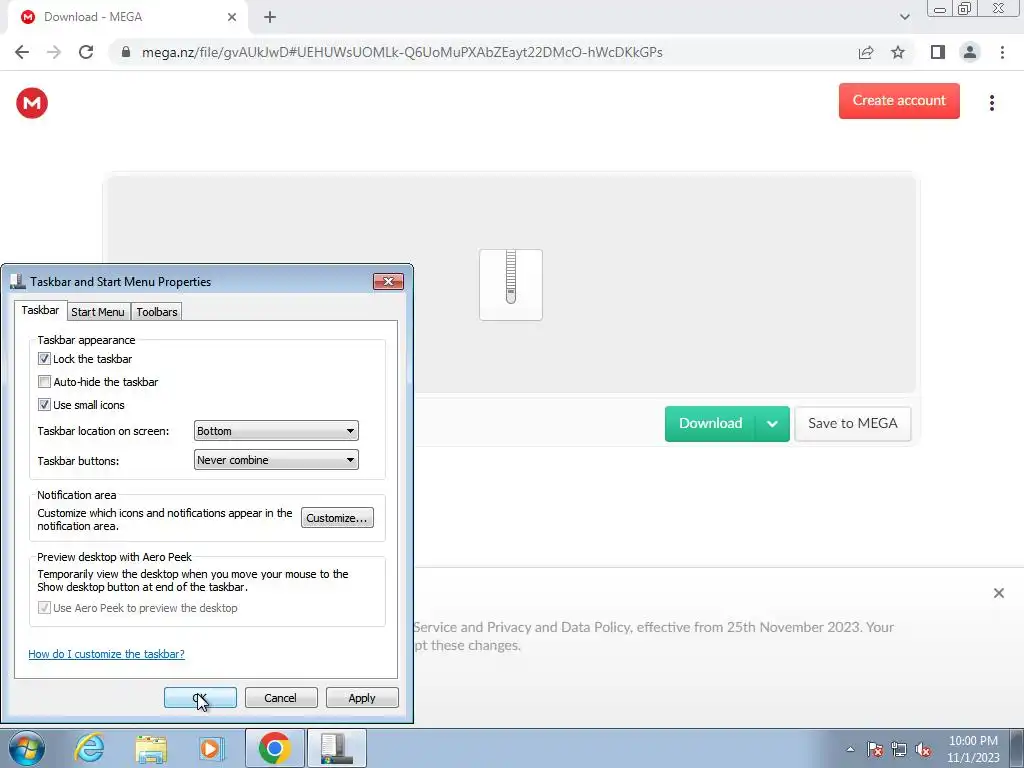Reload the MEGA download page
1024x768 pixels.
[x=86, y=52]
